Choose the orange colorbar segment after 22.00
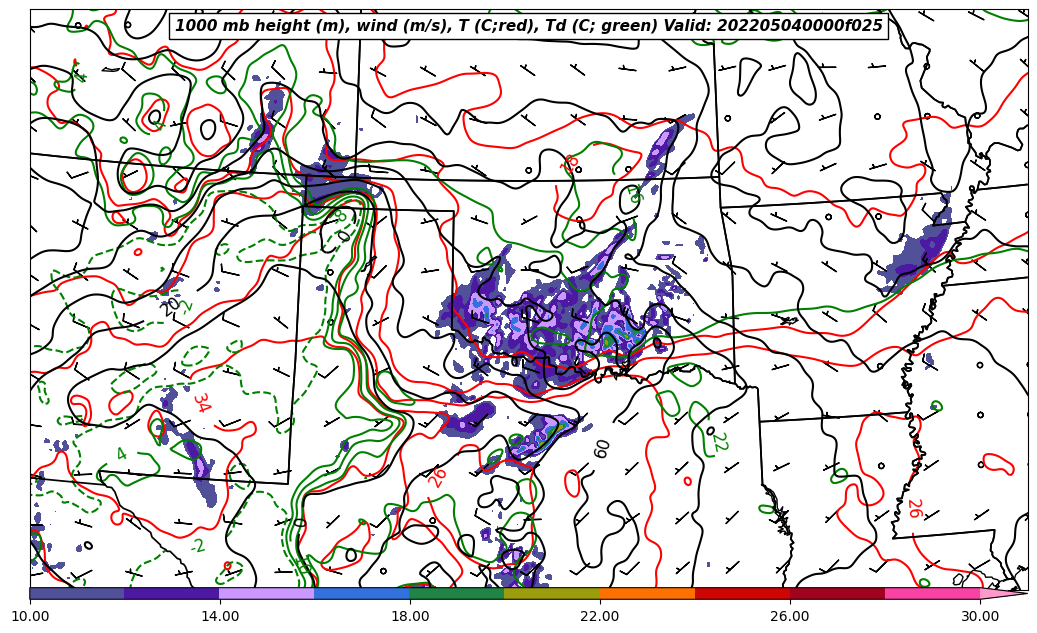Image resolution: width=1037 pixels, height=633 pixels. 647,593
